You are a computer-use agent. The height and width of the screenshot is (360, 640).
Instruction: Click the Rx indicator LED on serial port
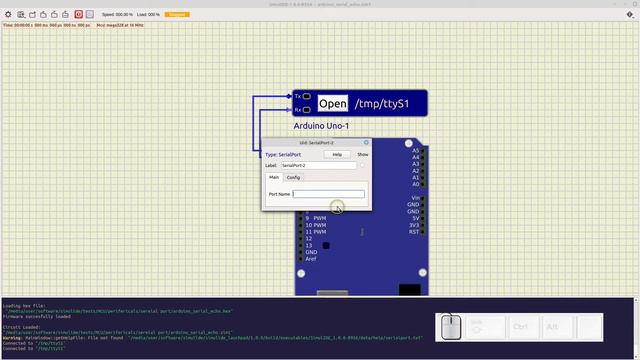pyautogui.click(x=307, y=110)
